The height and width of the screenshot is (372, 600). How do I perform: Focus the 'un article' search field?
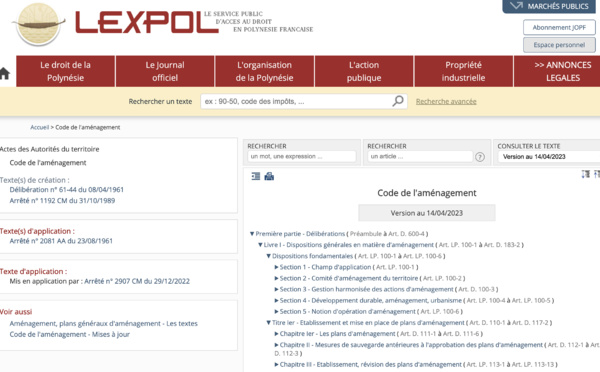tap(420, 156)
